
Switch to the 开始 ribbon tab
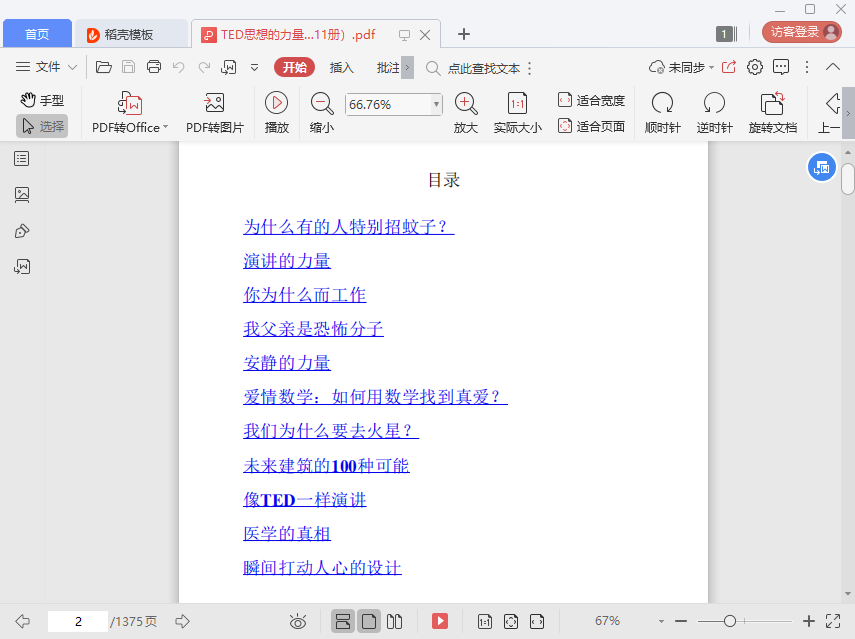pyautogui.click(x=294, y=68)
